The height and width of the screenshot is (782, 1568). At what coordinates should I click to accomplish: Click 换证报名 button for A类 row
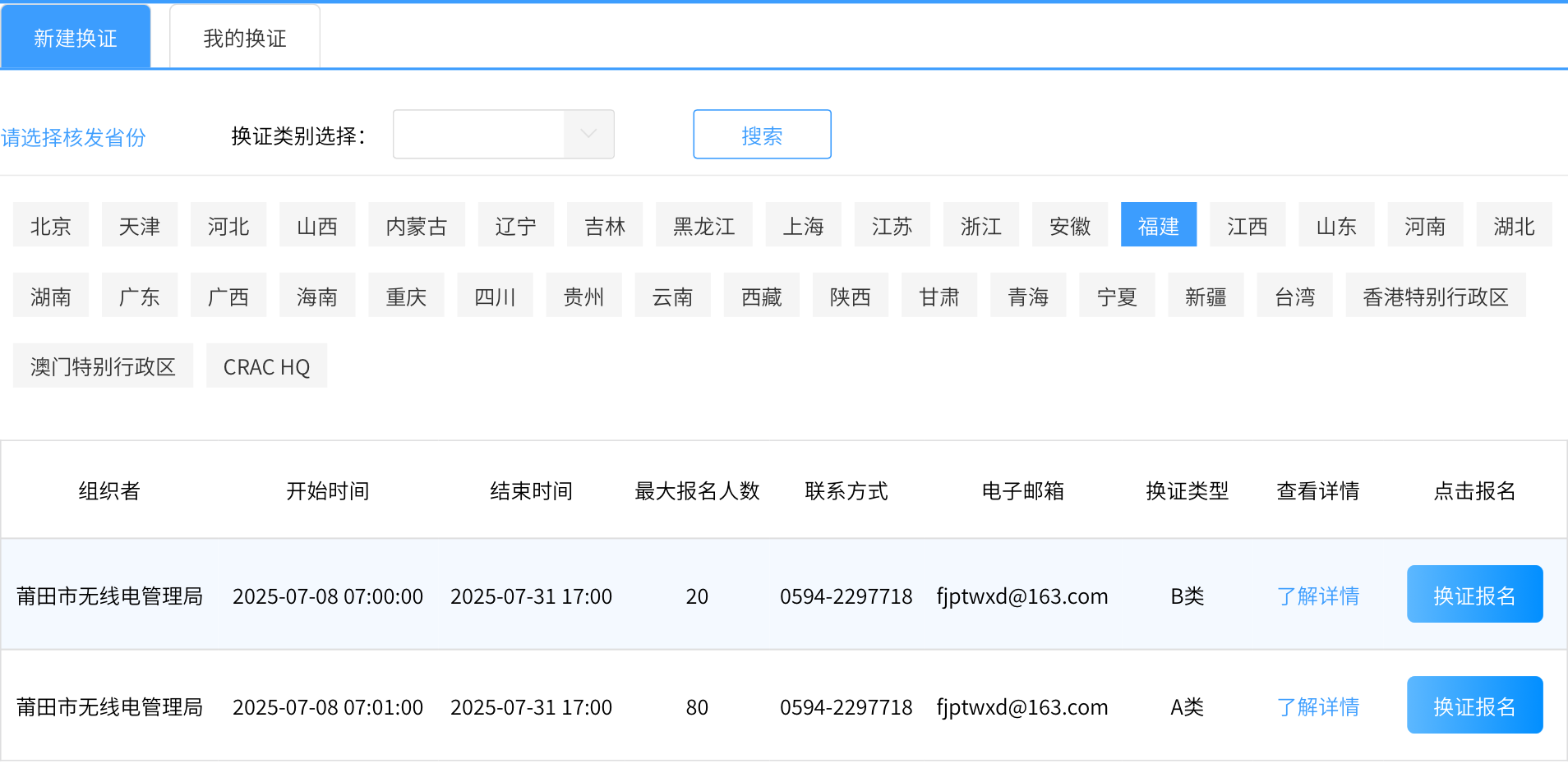tap(1475, 705)
